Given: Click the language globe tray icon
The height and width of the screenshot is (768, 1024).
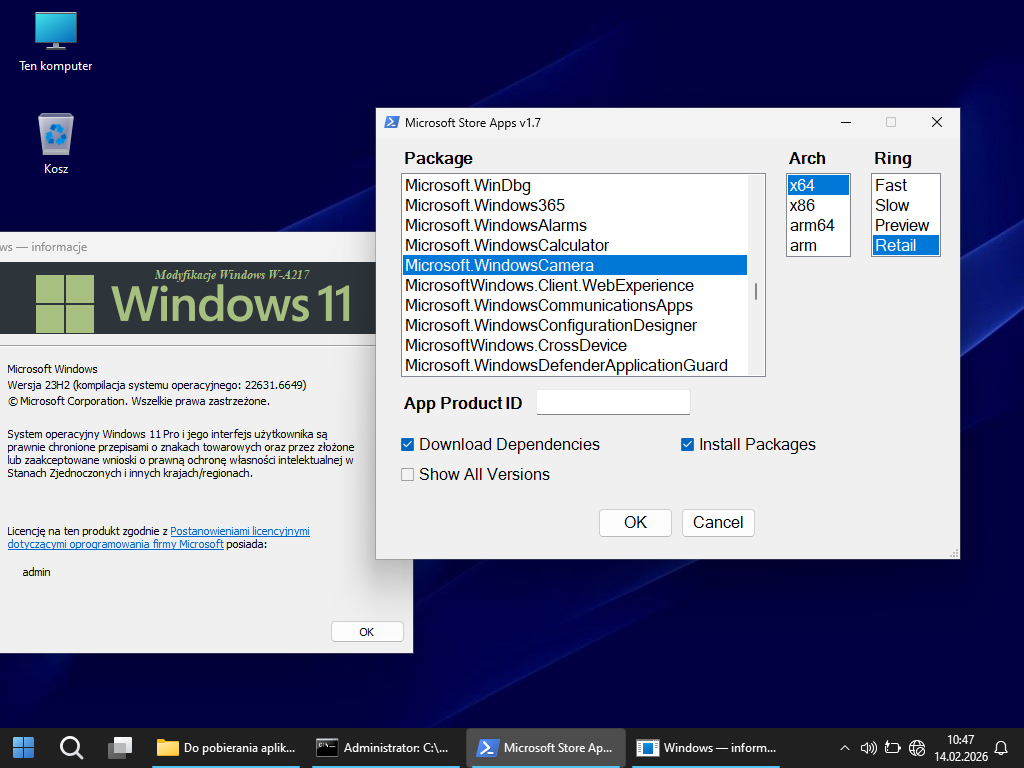Looking at the screenshot, I should click(x=917, y=747).
